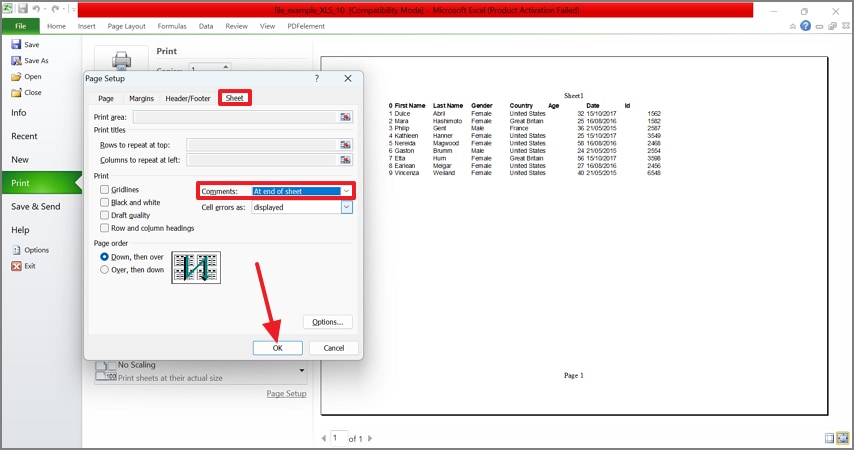This screenshot has height=450, width=854.
Task: Click the Print area range selector icon
Action: tap(345, 117)
